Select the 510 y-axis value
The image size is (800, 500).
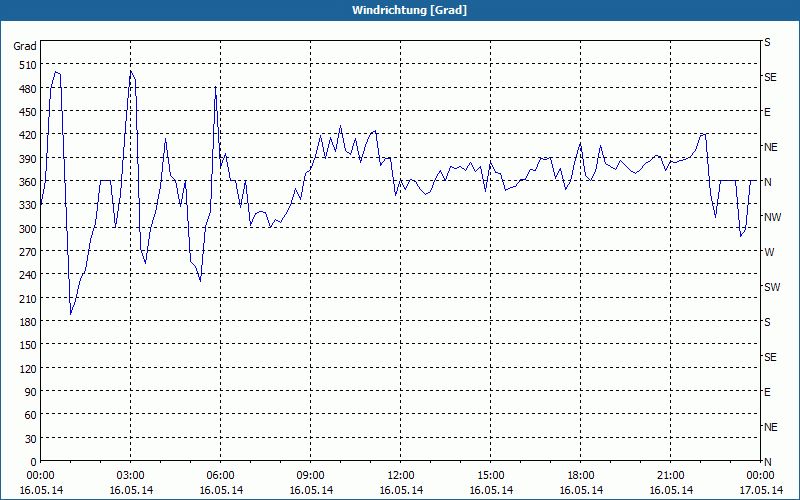29,65
